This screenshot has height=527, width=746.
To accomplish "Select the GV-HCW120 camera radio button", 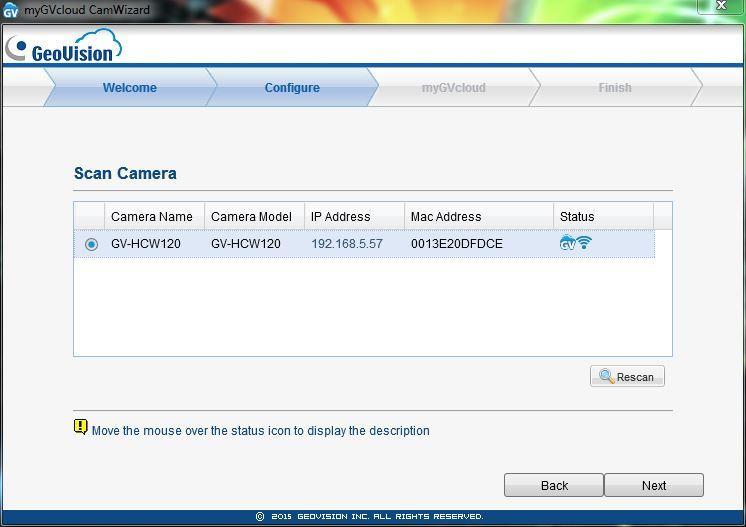I will [x=91, y=244].
